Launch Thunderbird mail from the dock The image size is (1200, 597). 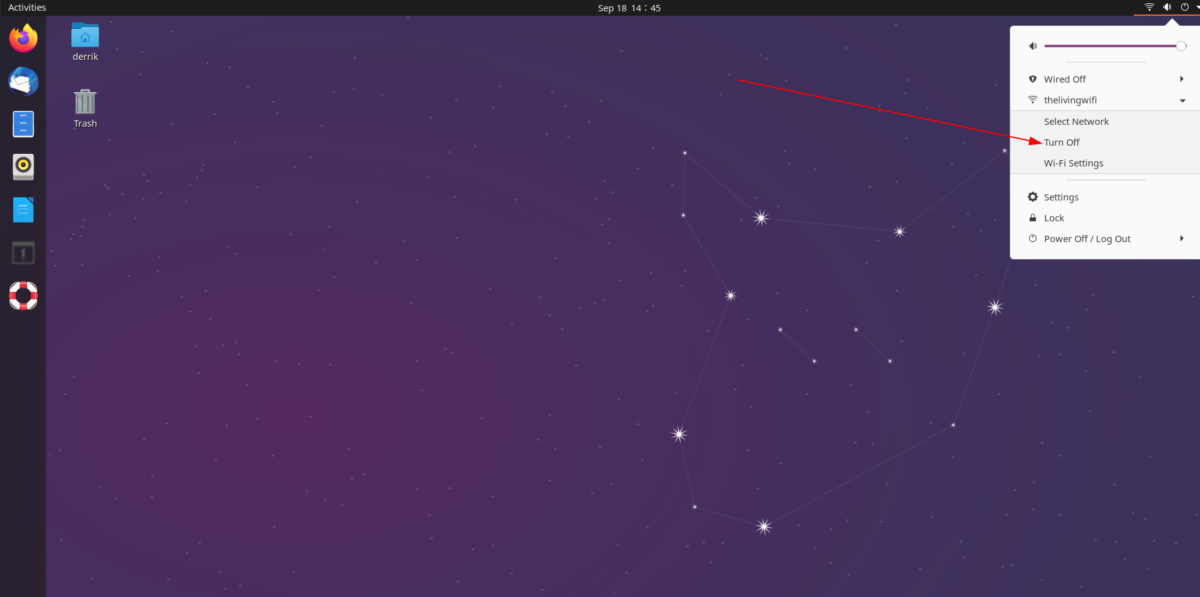pos(22,81)
